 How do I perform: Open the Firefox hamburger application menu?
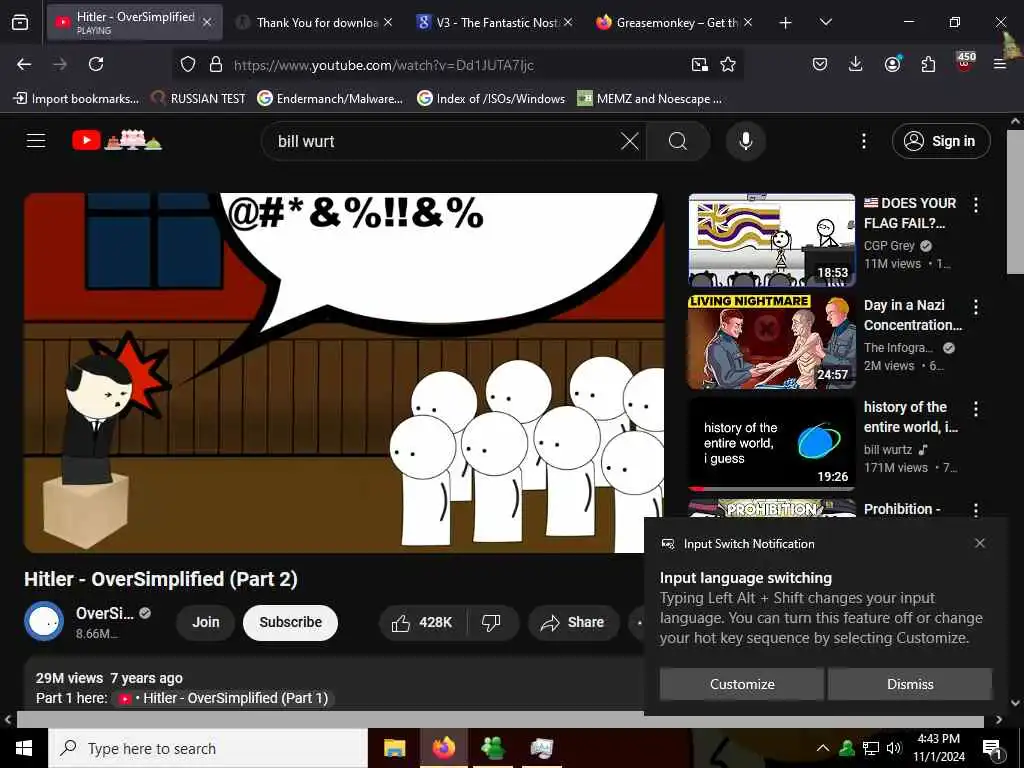pos(1000,64)
